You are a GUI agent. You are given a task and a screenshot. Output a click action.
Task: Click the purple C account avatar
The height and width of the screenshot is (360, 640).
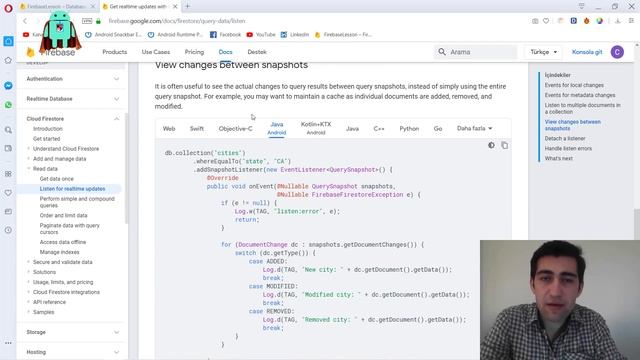617,52
